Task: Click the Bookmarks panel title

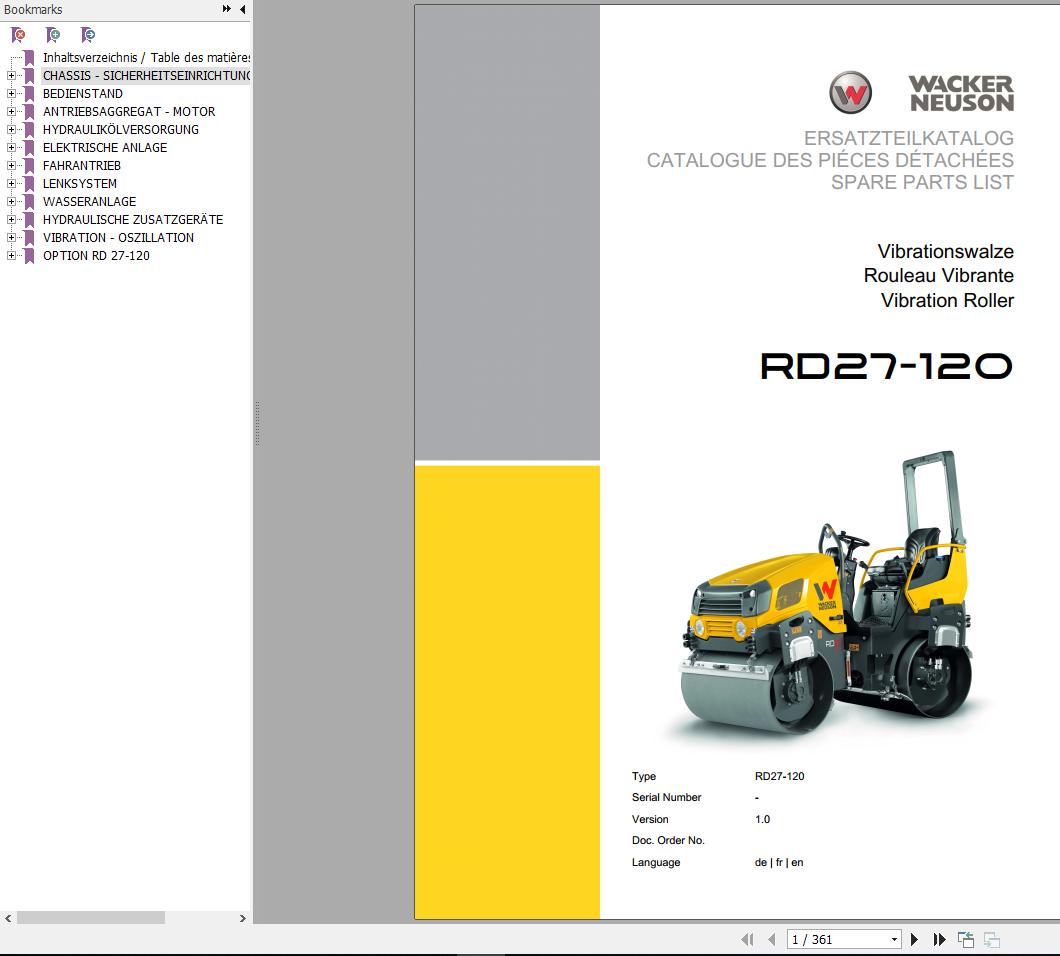Action: 33,9
